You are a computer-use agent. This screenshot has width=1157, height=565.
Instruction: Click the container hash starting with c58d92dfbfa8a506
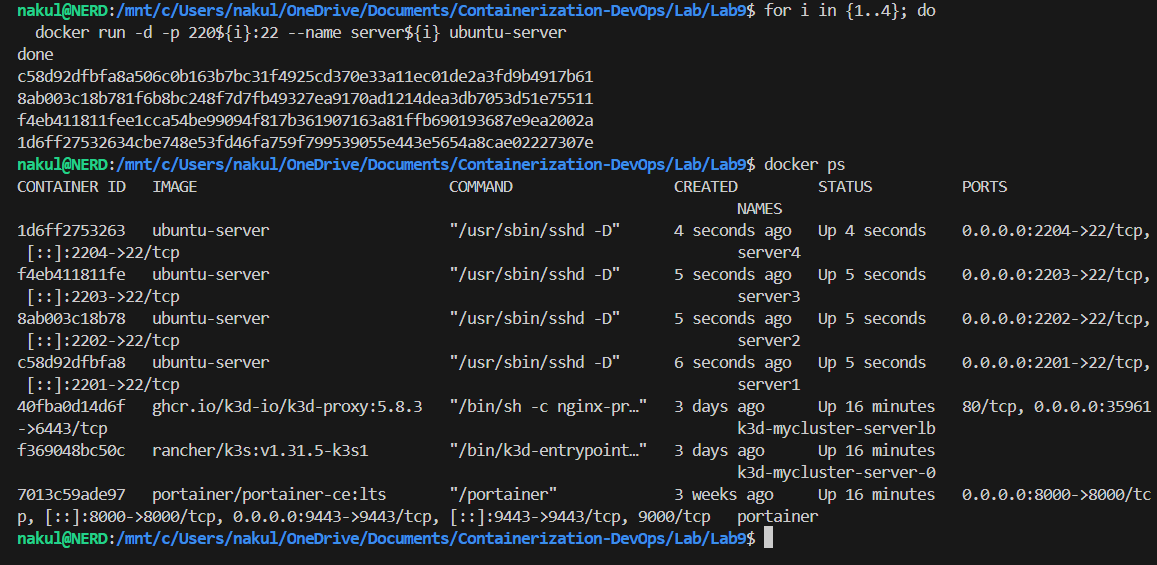click(x=305, y=77)
